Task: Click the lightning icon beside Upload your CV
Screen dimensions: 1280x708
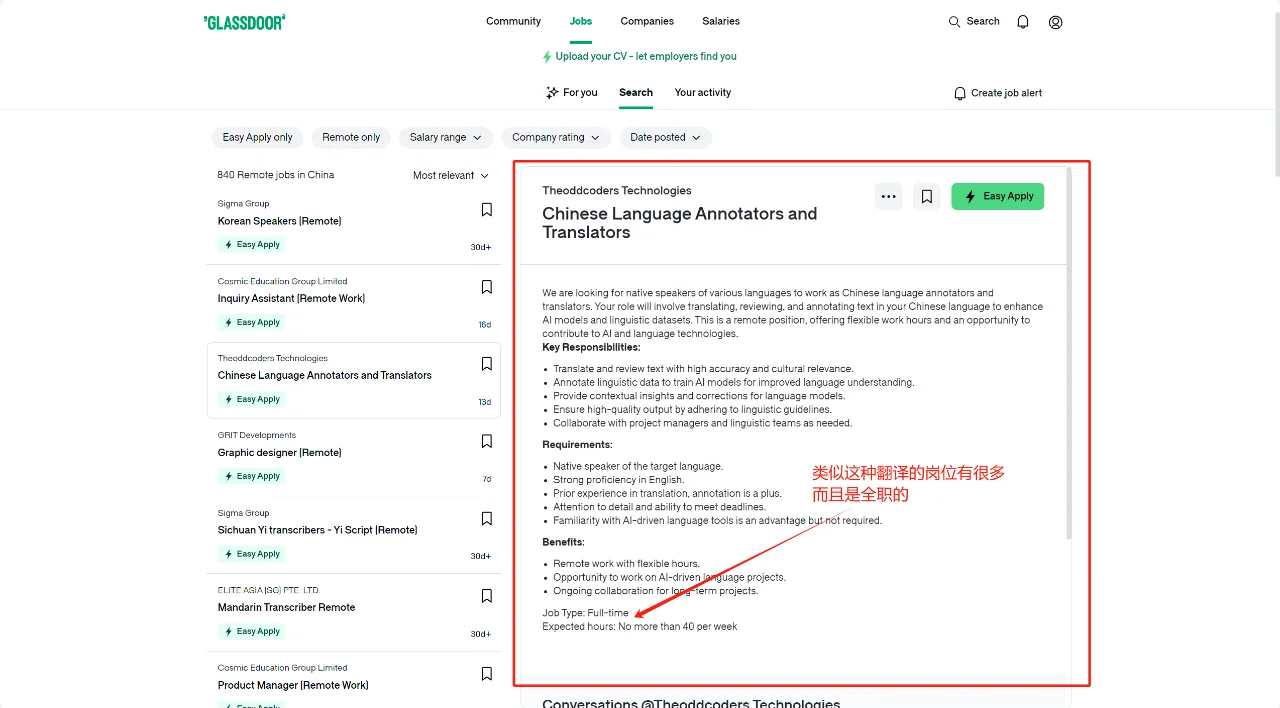Action: 547,57
